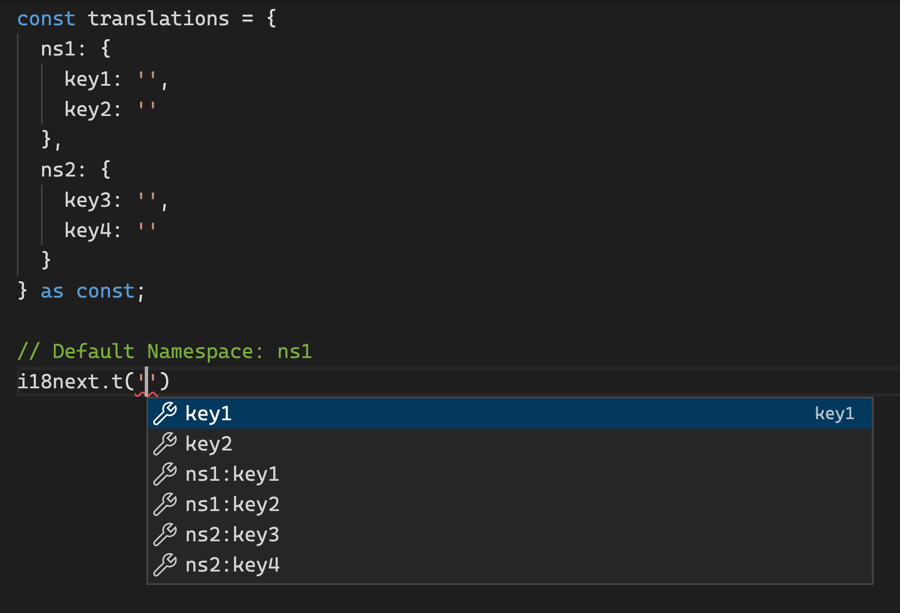Click the wrench icon for ns2:key3
The width and height of the screenshot is (900, 613).
click(165, 534)
